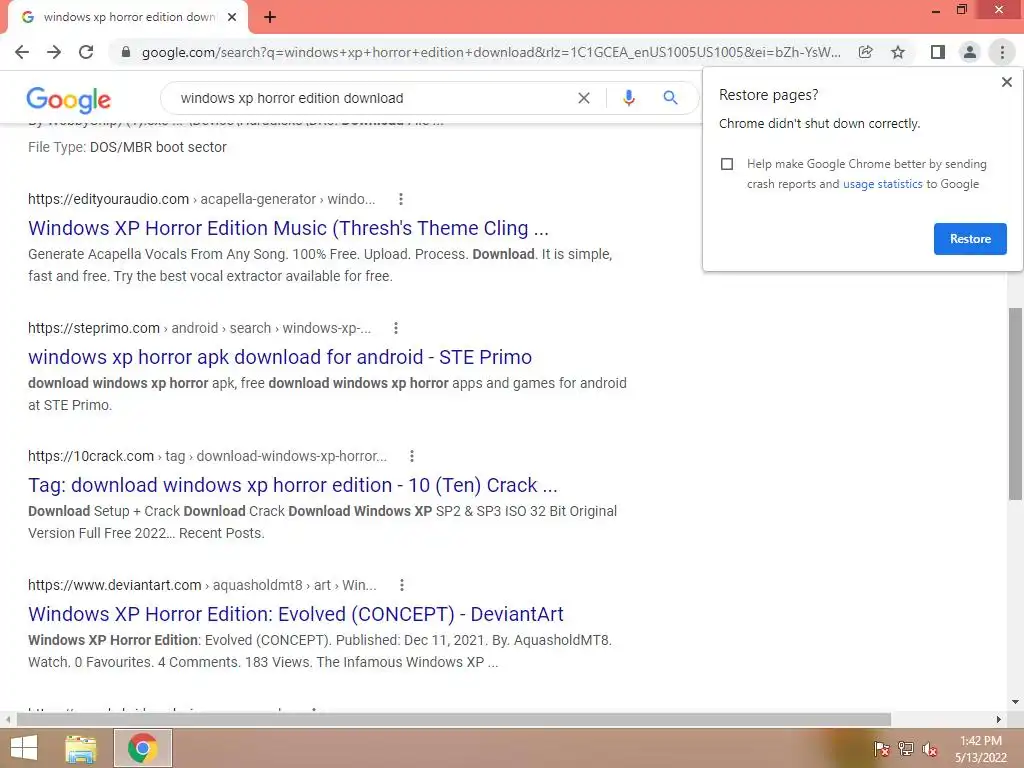Open options for edityouraudio.com result

coord(401,199)
